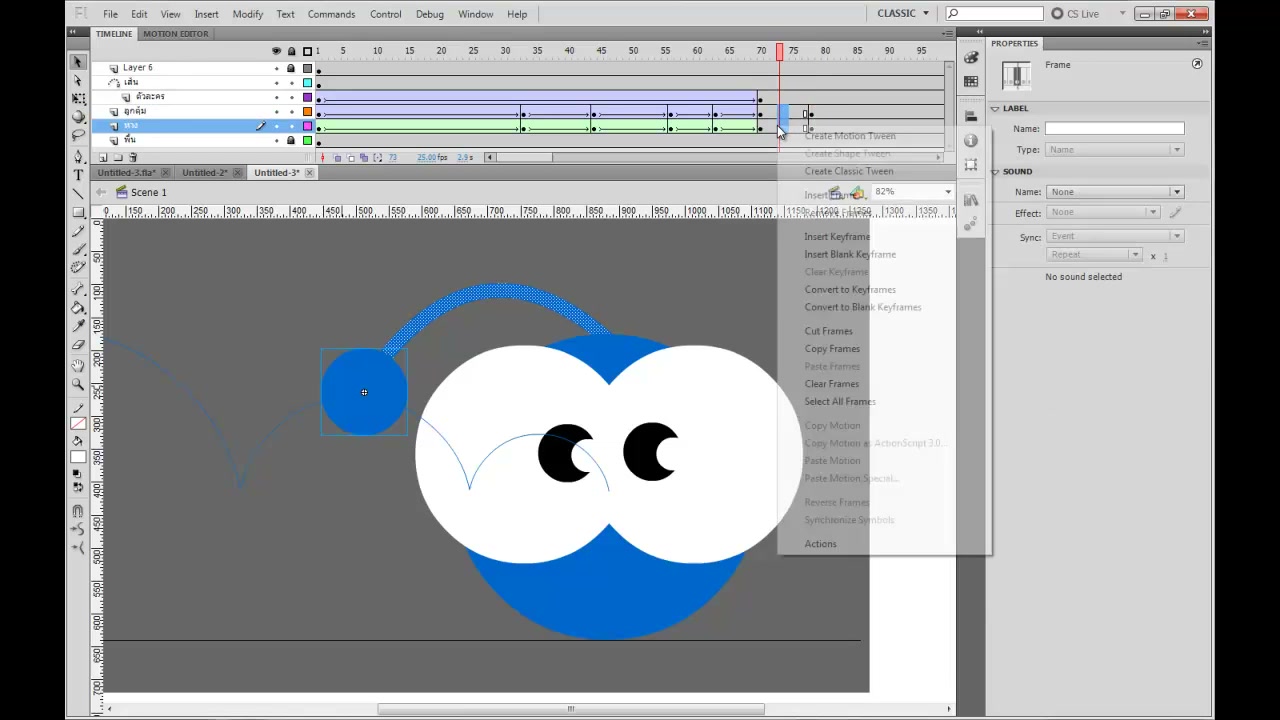Select the Eyedropper tool
The height and width of the screenshot is (720, 1280).
78,326
